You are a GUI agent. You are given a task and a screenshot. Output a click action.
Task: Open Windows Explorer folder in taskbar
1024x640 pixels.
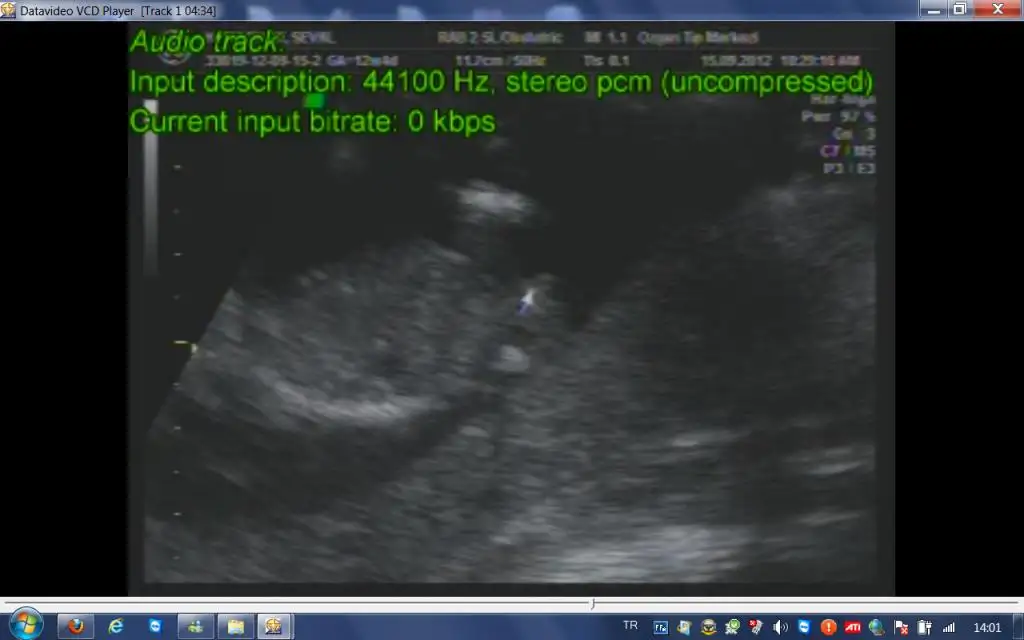click(x=235, y=627)
